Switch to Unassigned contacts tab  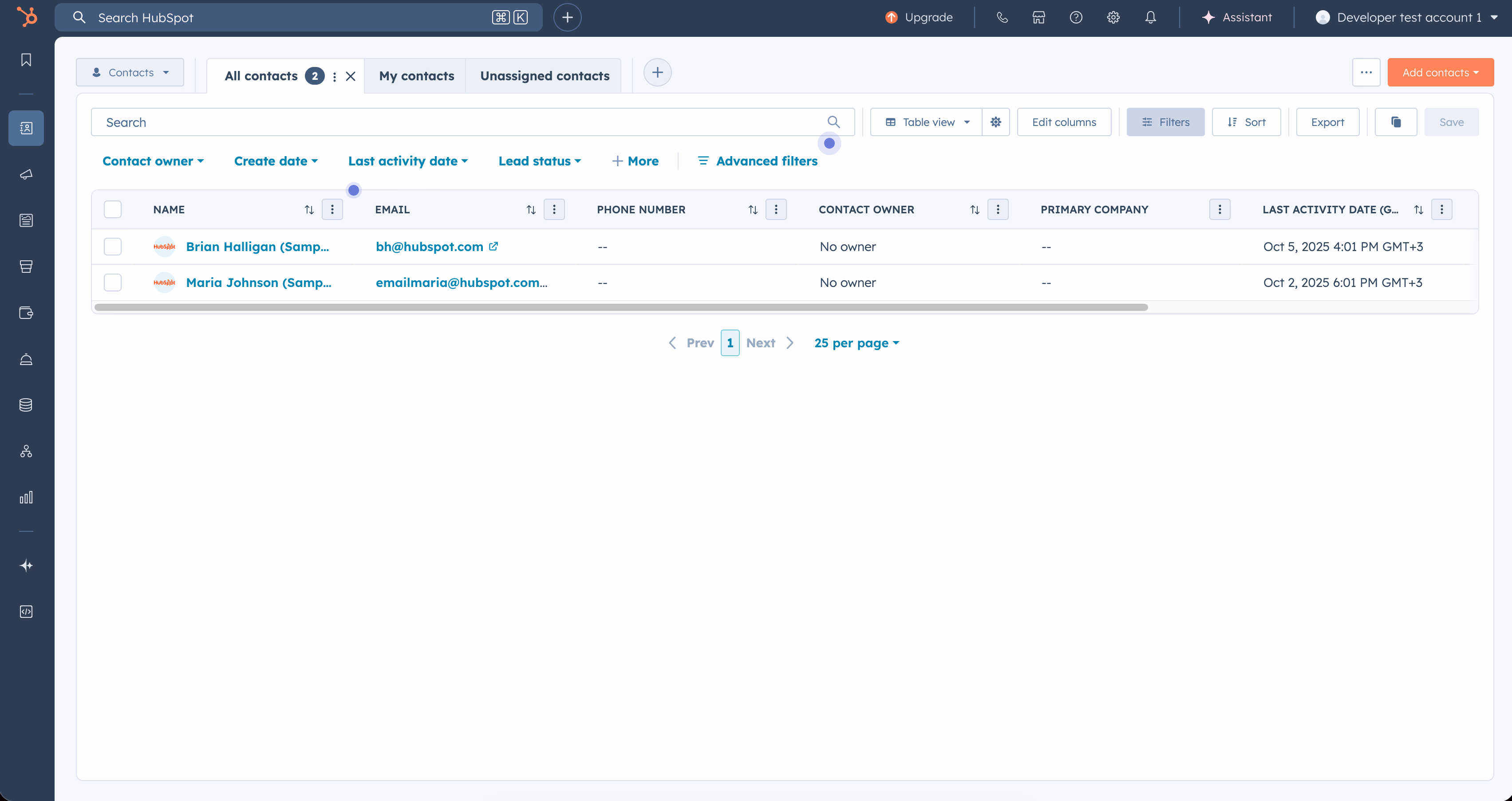coord(544,76)
